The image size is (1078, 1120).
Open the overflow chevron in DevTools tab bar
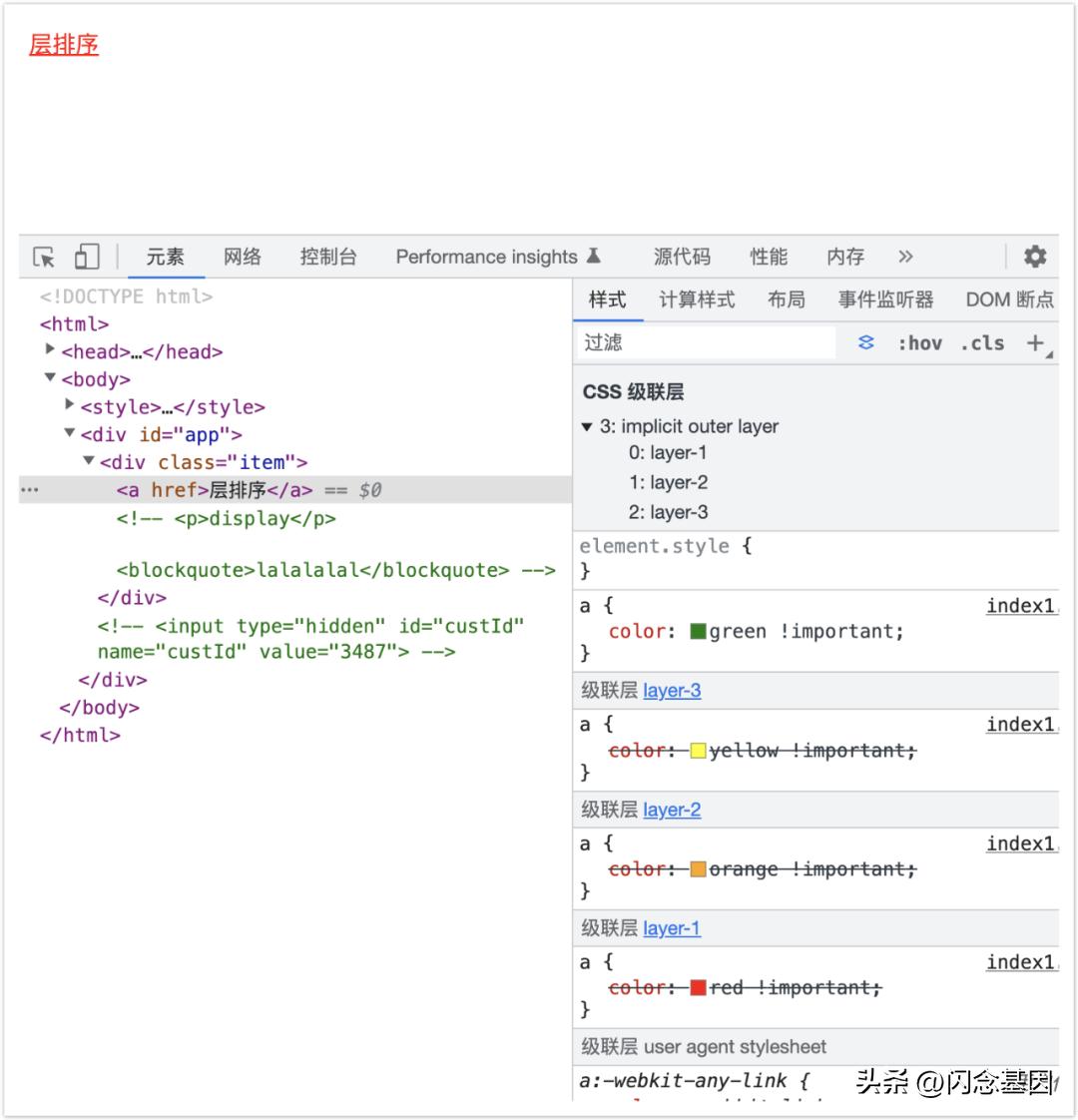pyautogui.click(x=905, y=257)
